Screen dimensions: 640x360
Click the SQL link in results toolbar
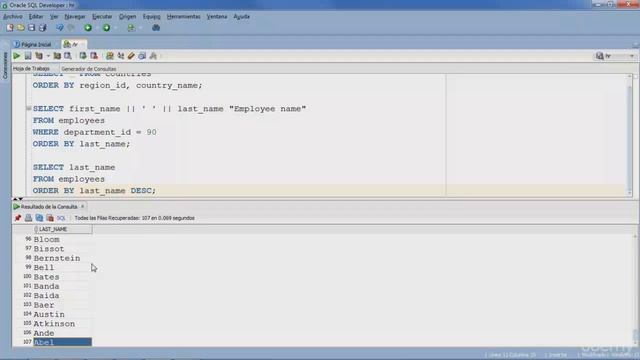(61, 218)
